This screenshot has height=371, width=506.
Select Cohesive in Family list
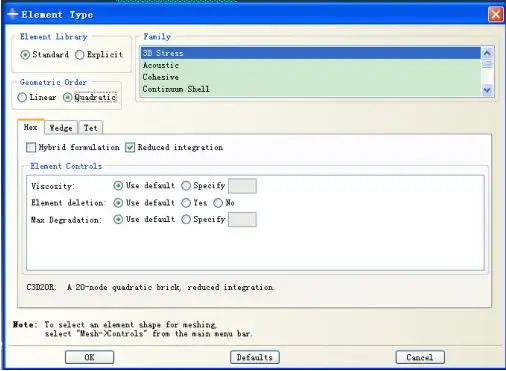pos(311,77)
